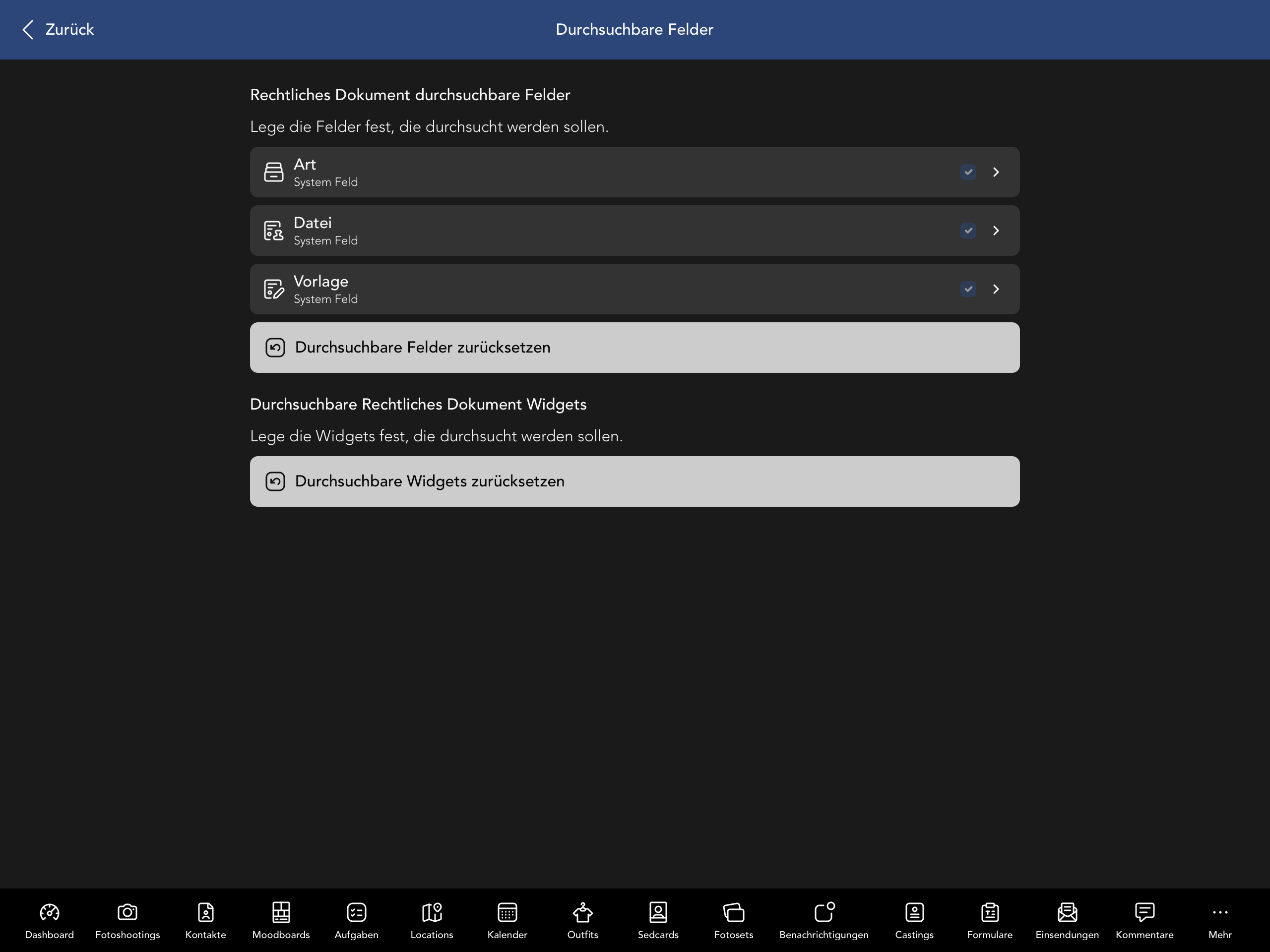Click Durchsuchbare Widgets zurücksetzen
The height and width of the screenshot is (952, 1270).
tap(634, 481)
